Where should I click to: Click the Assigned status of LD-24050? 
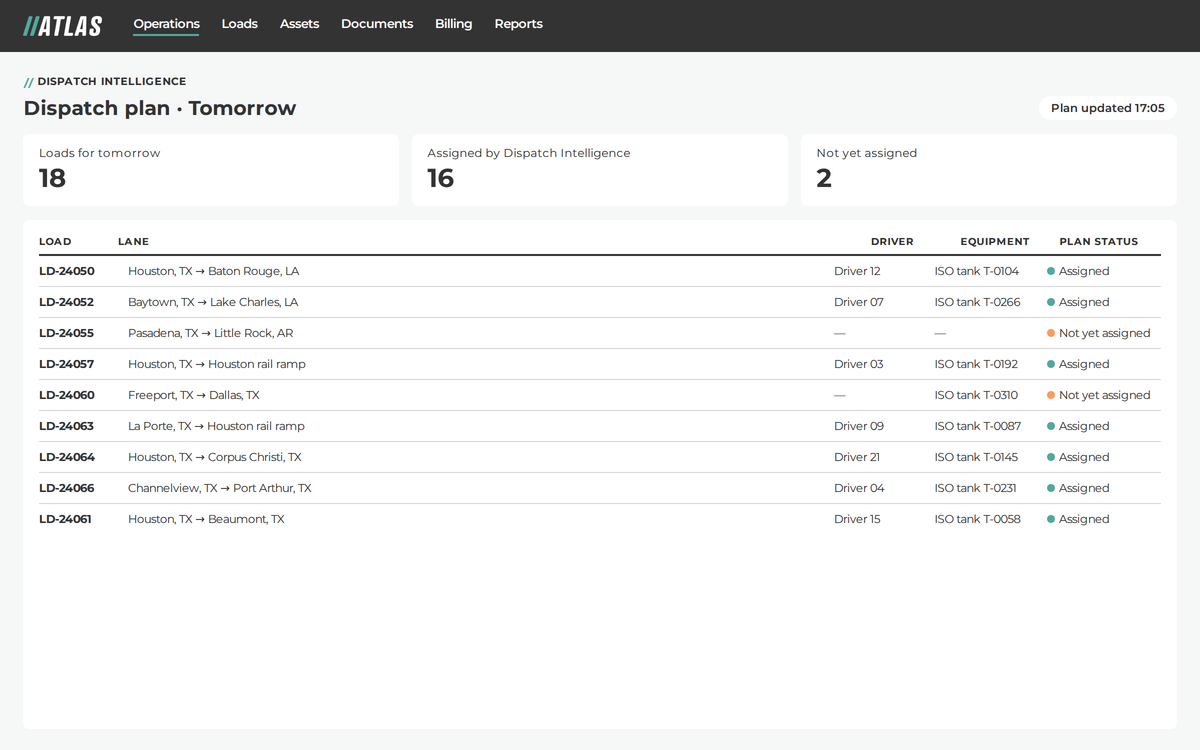point(1078,271)
